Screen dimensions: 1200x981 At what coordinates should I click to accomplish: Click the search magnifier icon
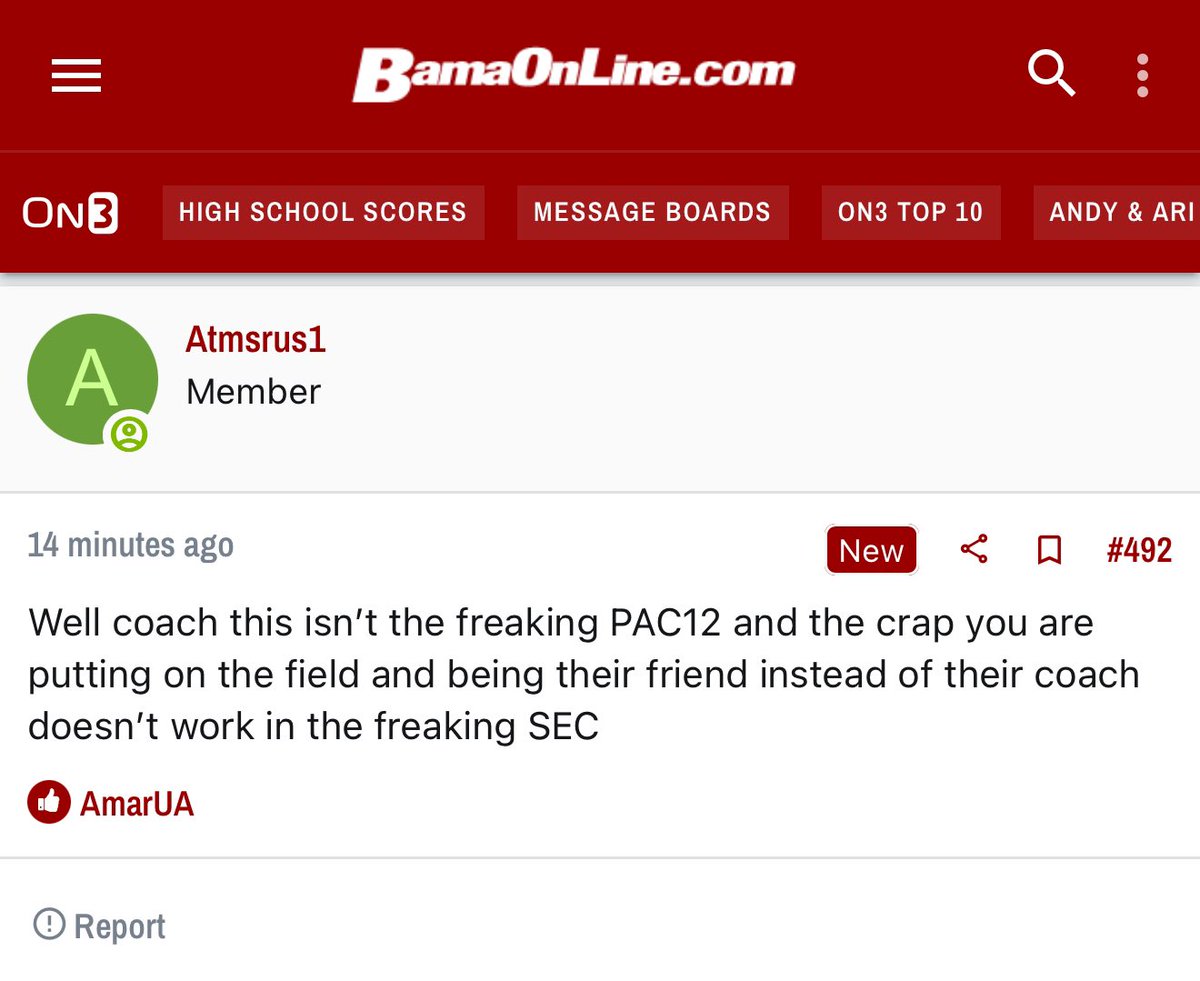(1052, 74)
